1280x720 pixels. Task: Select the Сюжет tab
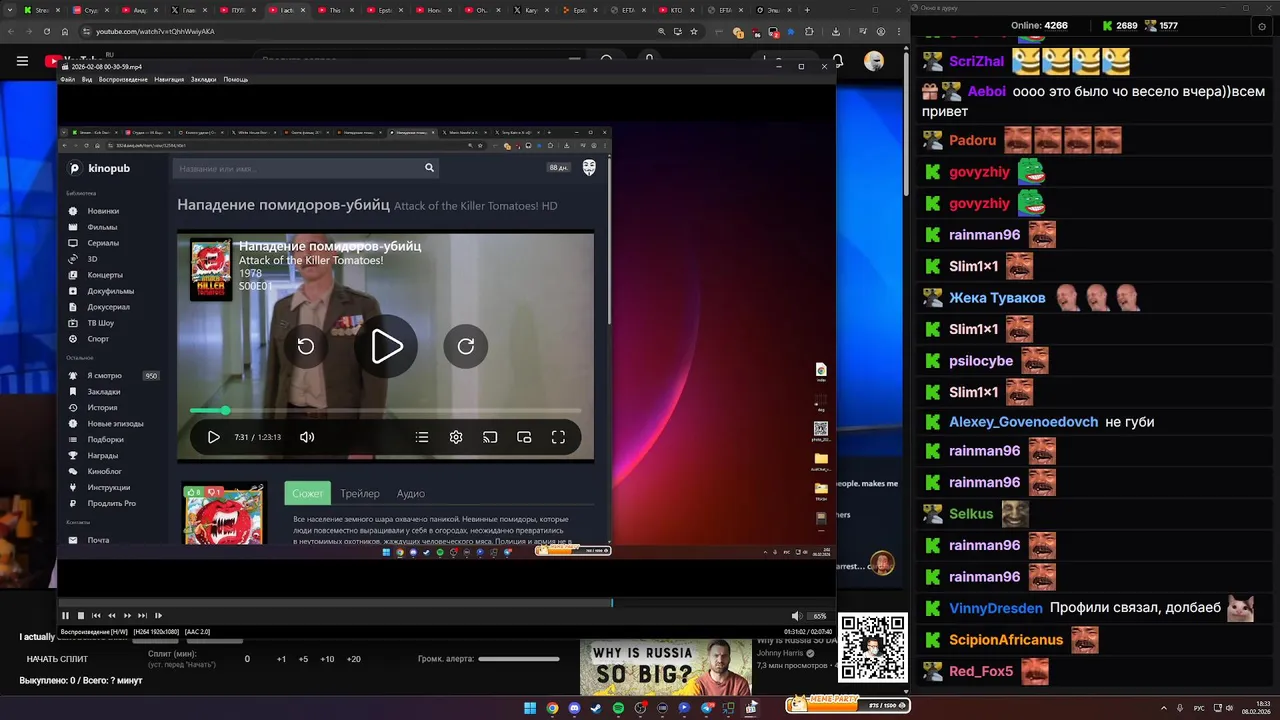pyautogui.click(x=307, y=493)
